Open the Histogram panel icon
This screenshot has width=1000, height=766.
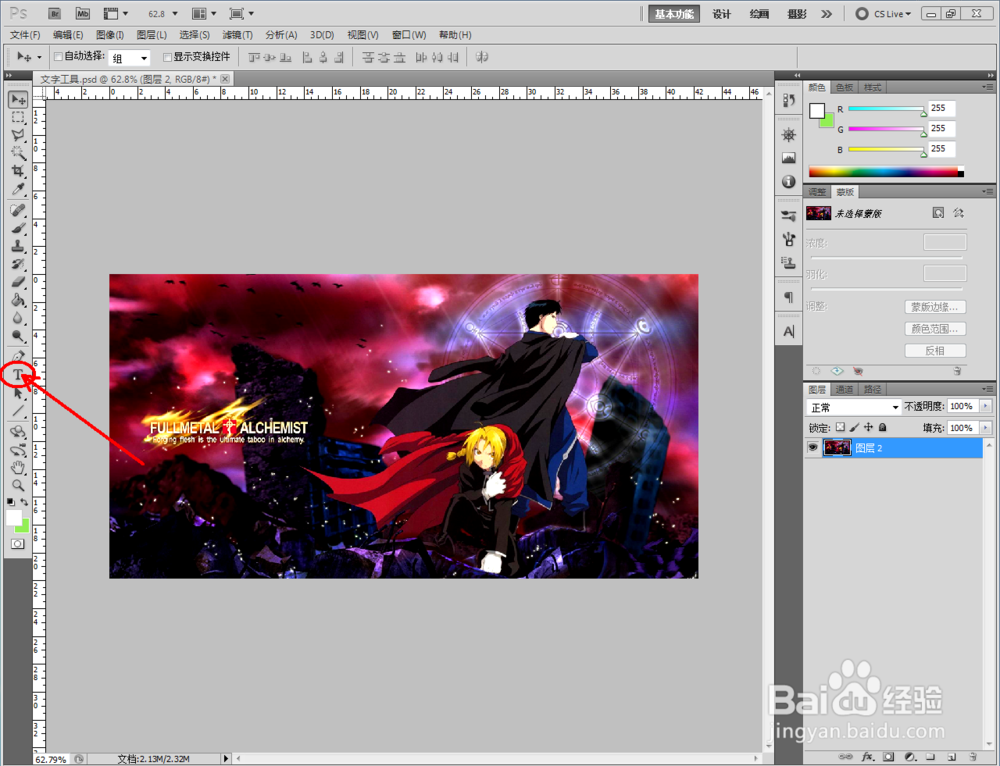click(x=789, y=158)
